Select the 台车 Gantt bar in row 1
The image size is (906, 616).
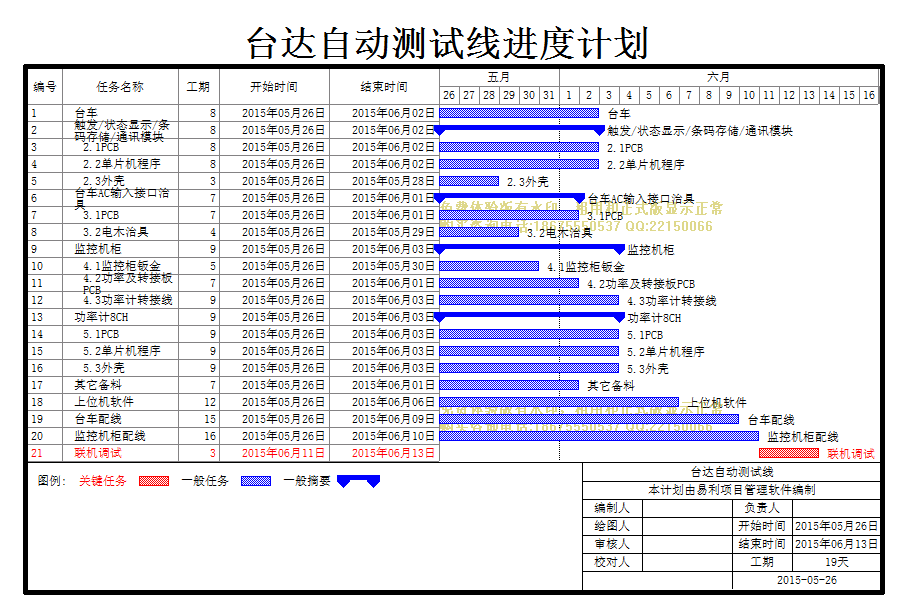point(519,113)
